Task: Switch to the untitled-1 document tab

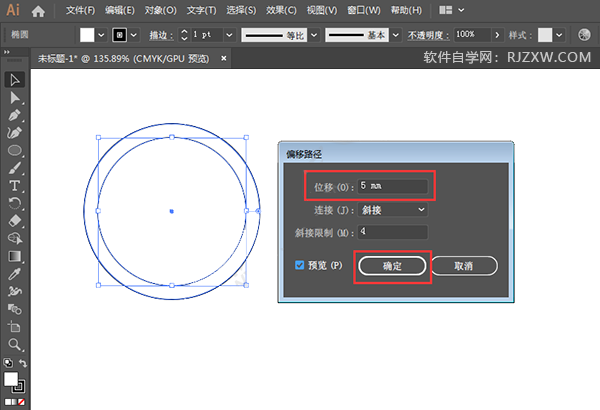Action: point(124,59)
